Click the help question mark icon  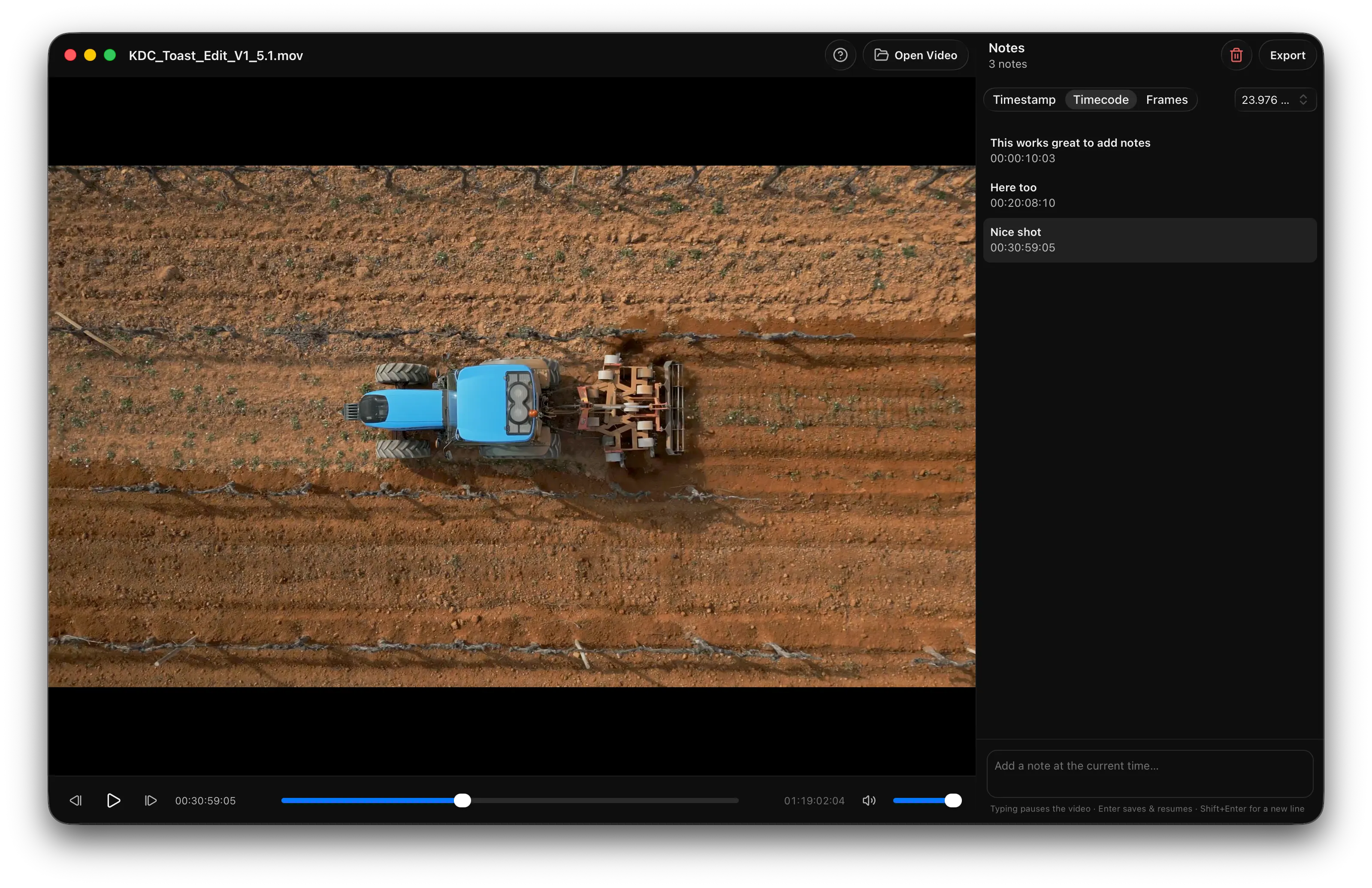point(840,55)
